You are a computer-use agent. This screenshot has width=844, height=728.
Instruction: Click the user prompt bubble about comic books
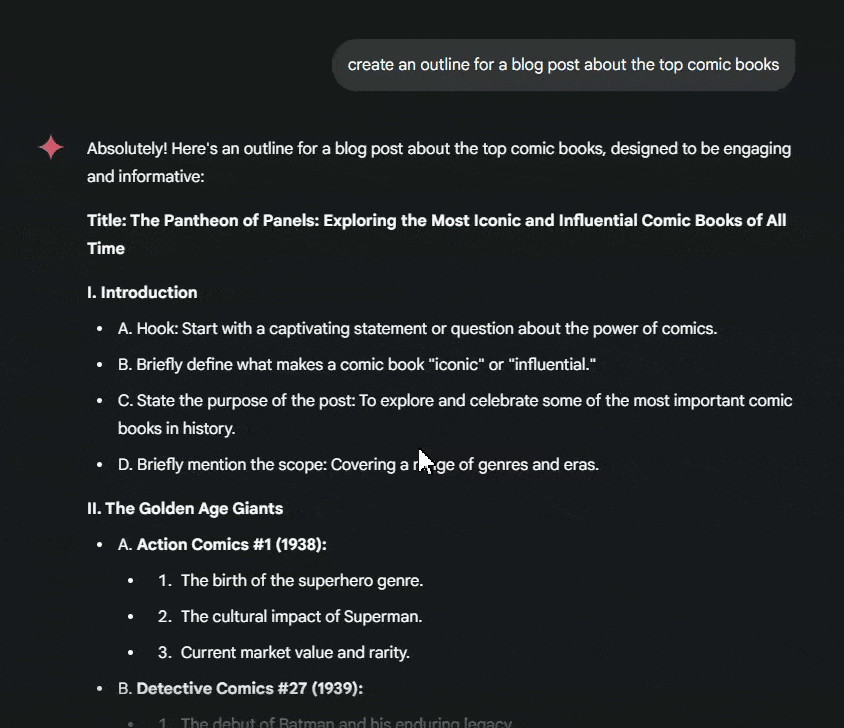pos(563,65)
